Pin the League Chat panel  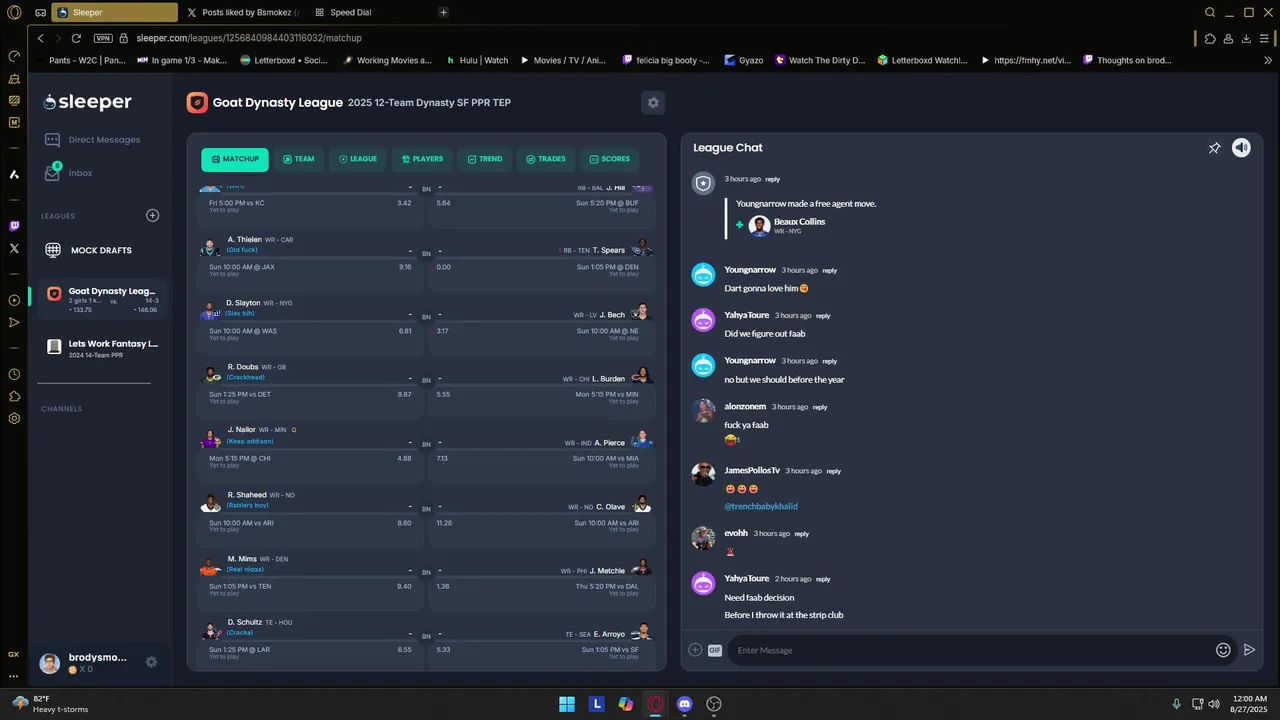pos(1214,148)
